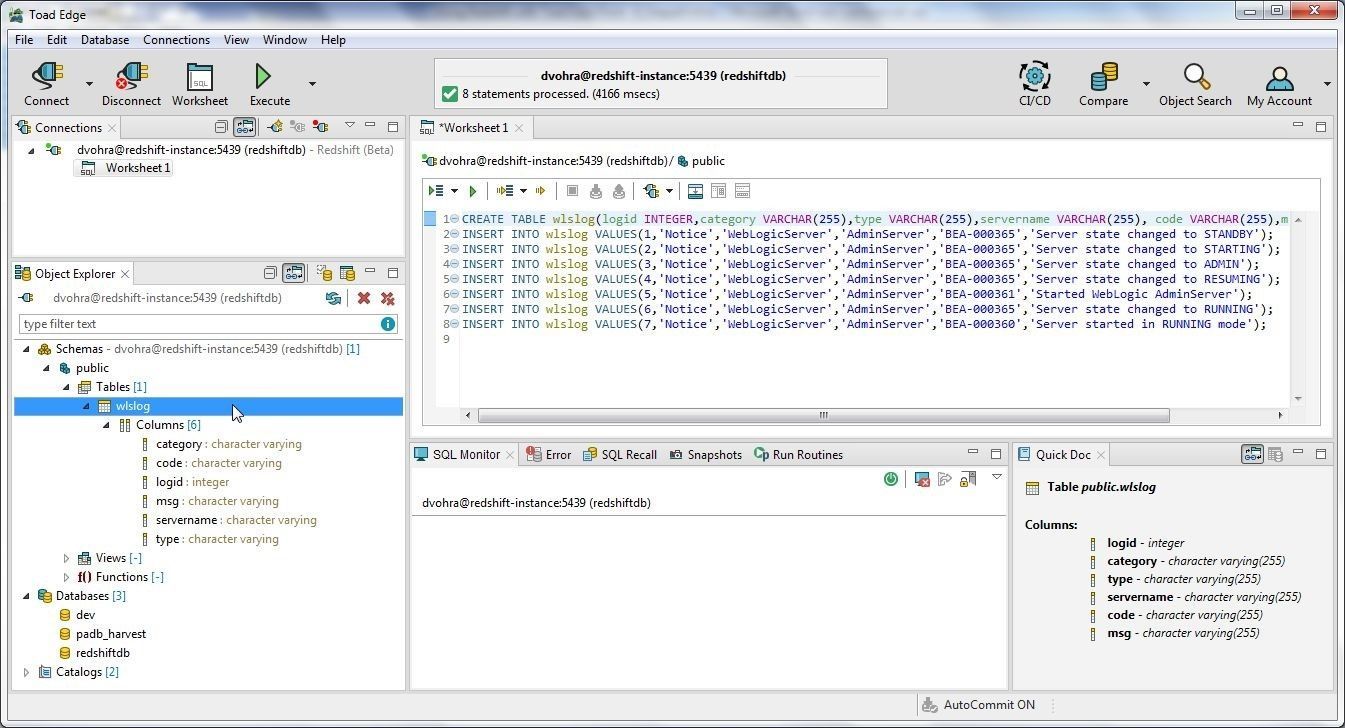Click the side-by-side result layout icon
The width and height of the screenshot is (1345, 728).
[718, 191]
